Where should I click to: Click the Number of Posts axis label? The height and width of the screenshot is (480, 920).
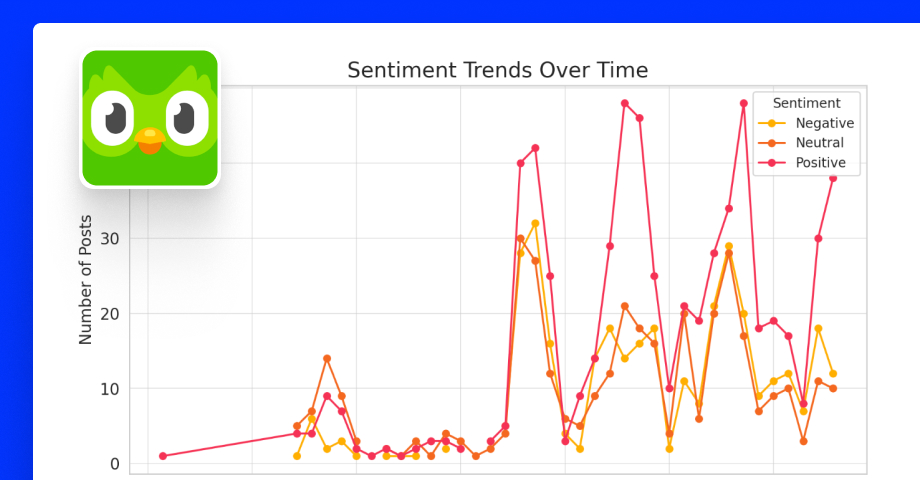86,279
